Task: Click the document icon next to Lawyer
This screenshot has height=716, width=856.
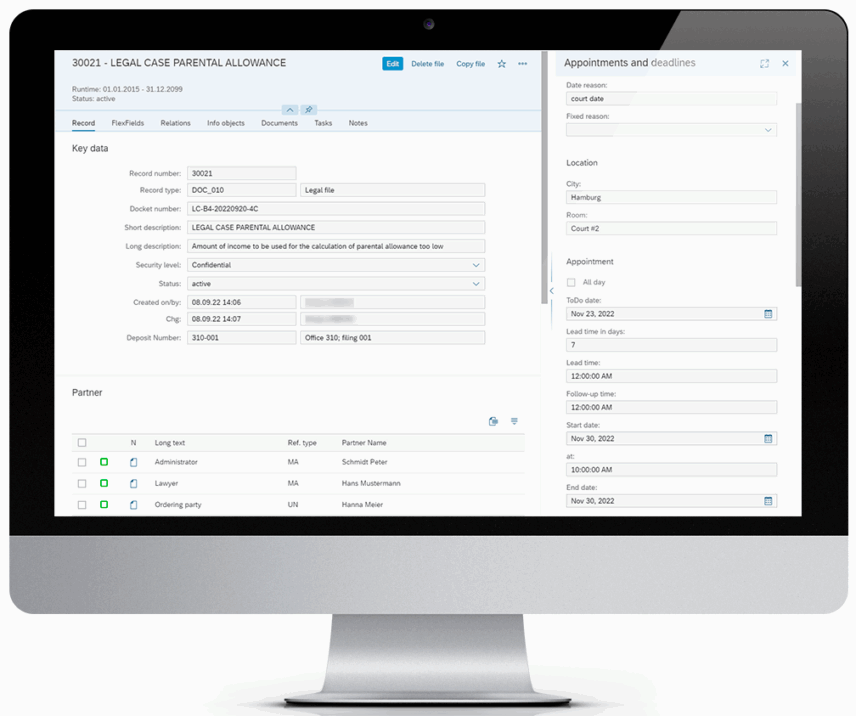Action: click(x=133, y=483)
